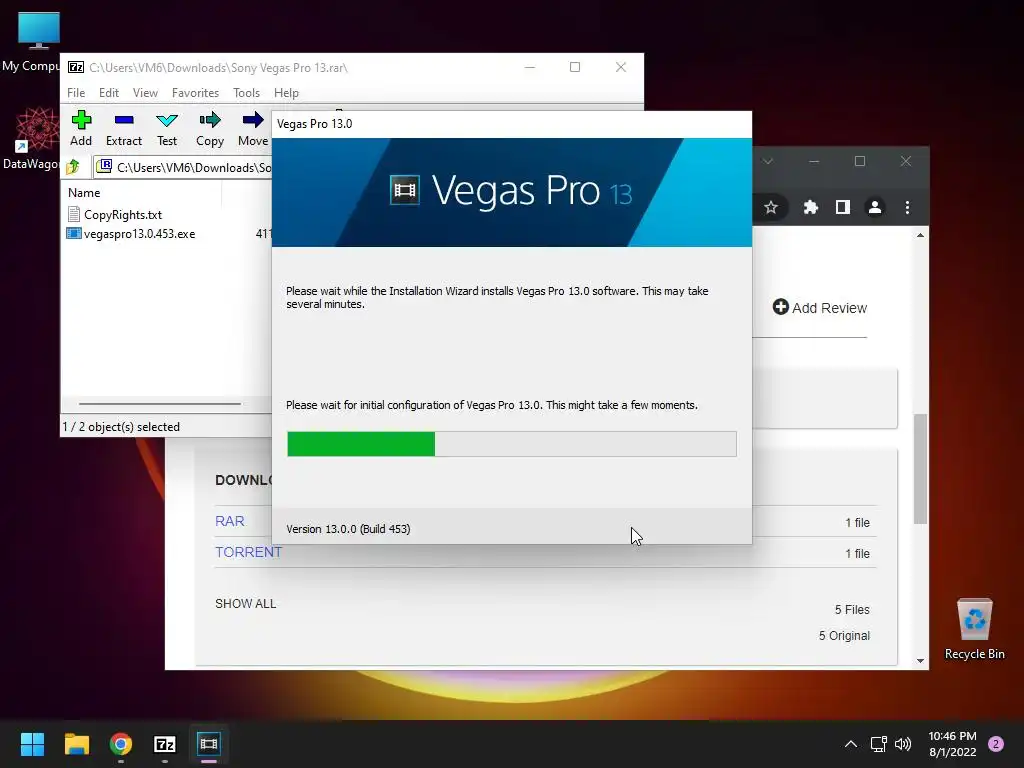Open the Tools menu in 7-Zip

click(x=246, y=93)
